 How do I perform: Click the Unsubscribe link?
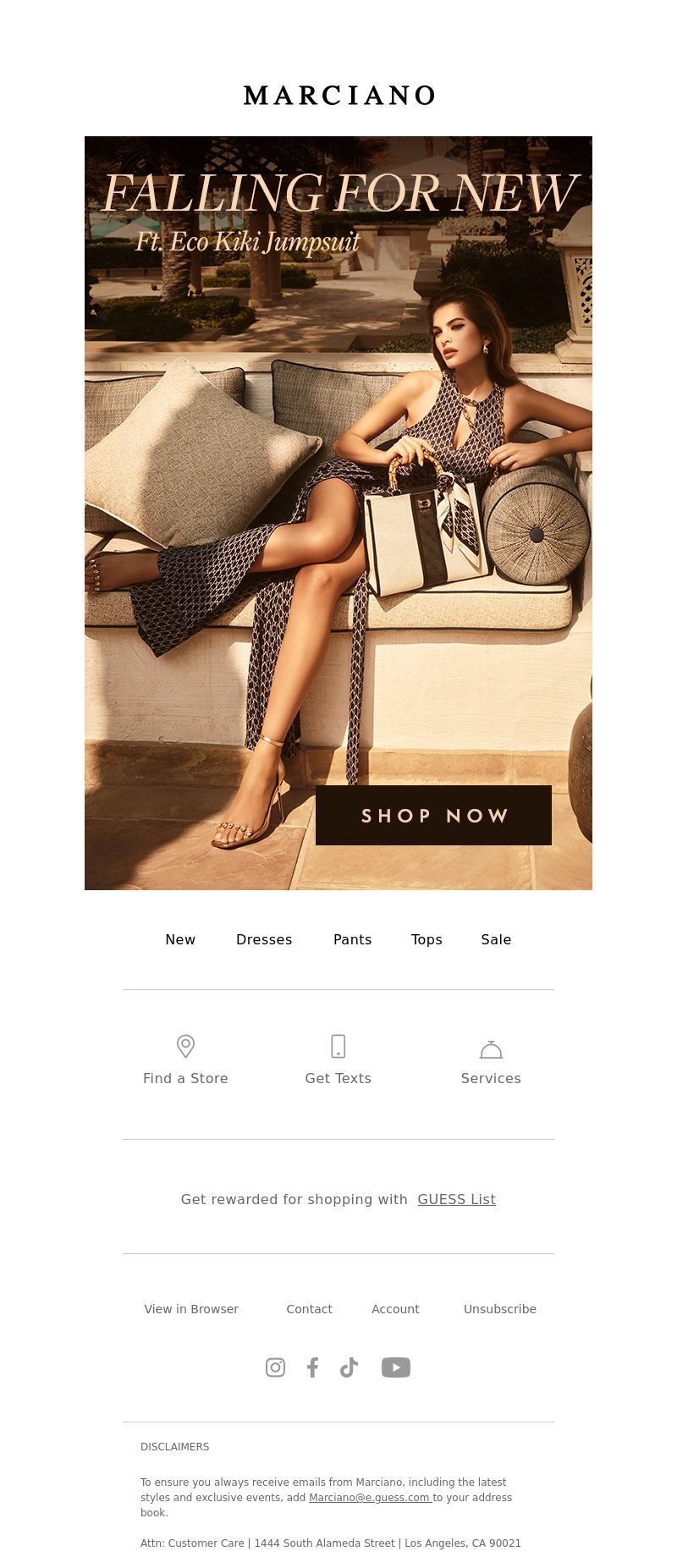click(500, 1309)
